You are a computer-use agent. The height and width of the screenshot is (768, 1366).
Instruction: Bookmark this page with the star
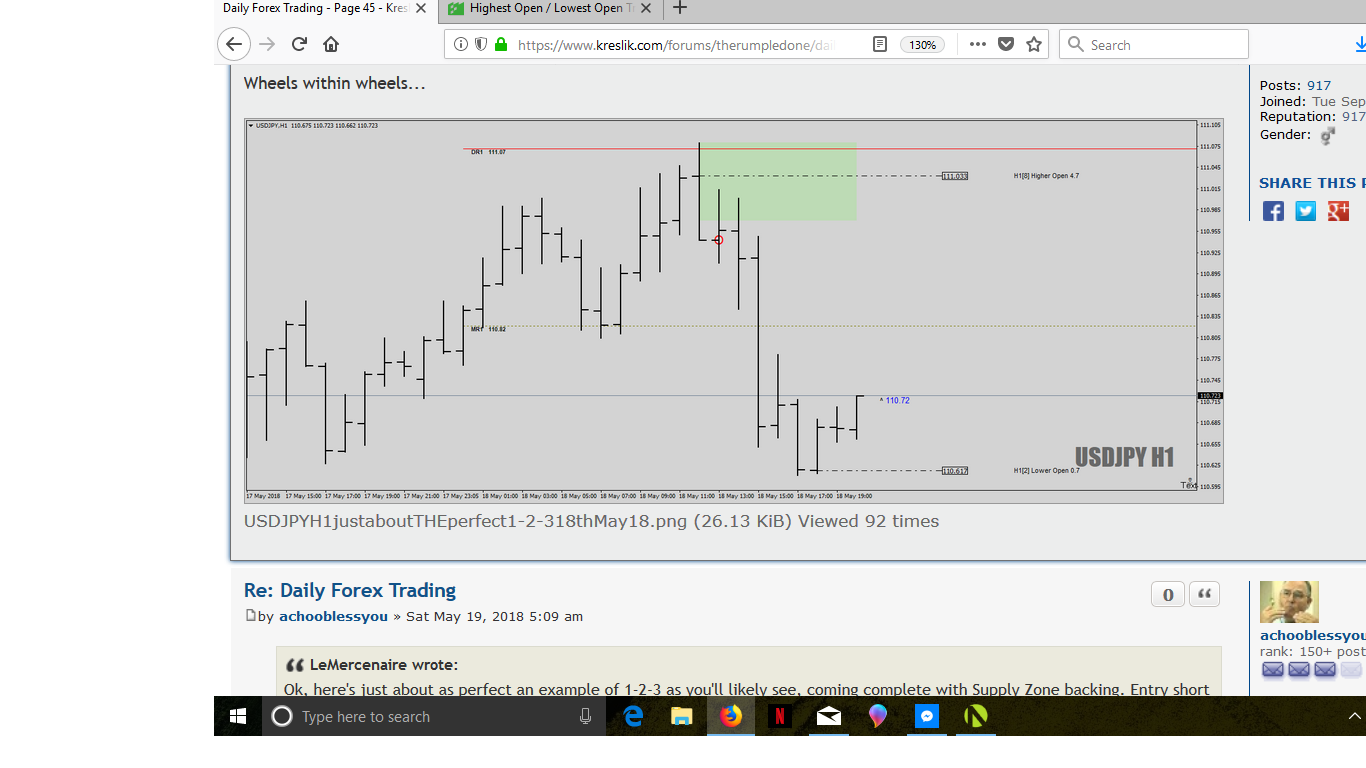pos(1034,44)
